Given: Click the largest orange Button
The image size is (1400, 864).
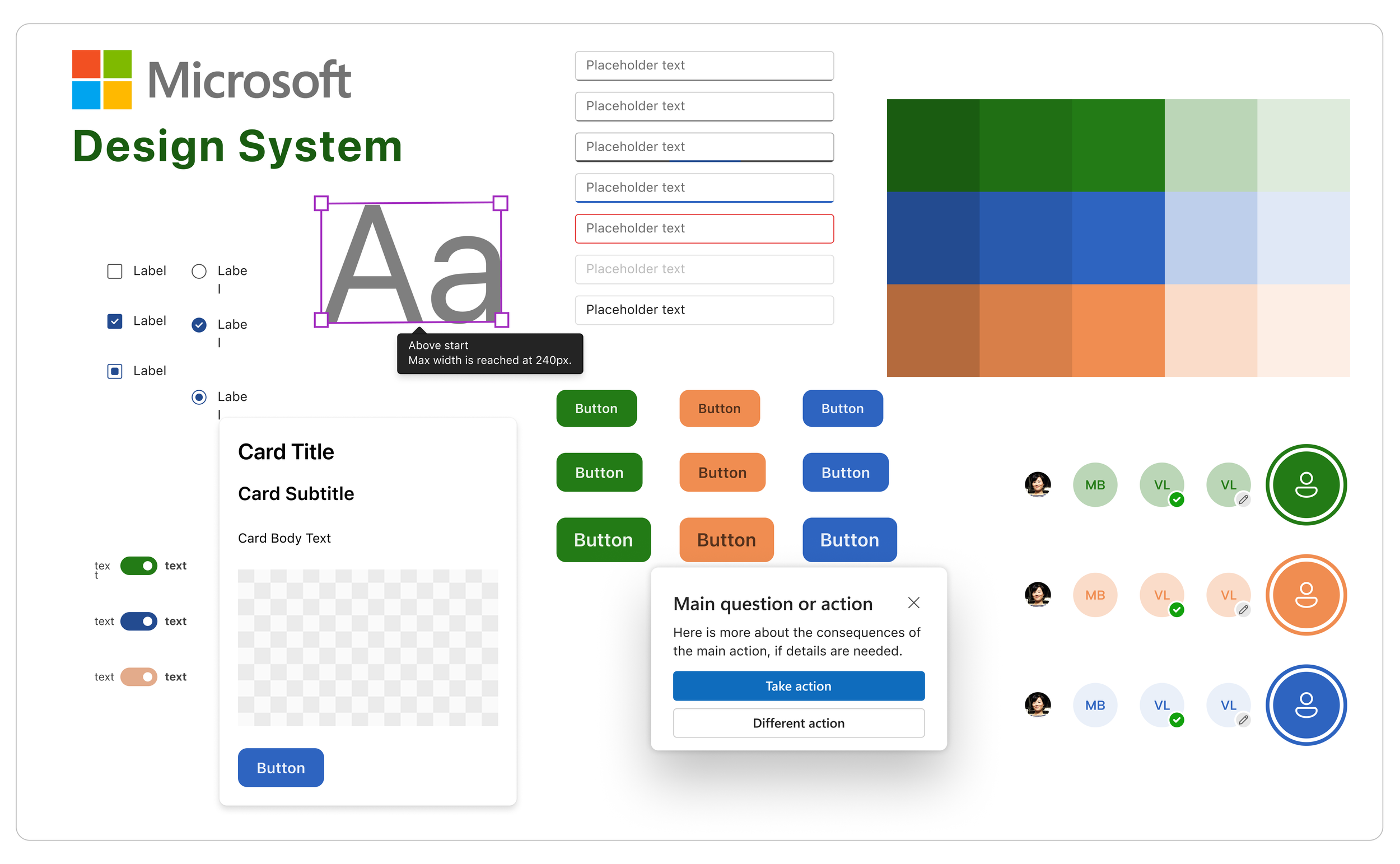Looking at the screenshot, I should coord(726,539).
